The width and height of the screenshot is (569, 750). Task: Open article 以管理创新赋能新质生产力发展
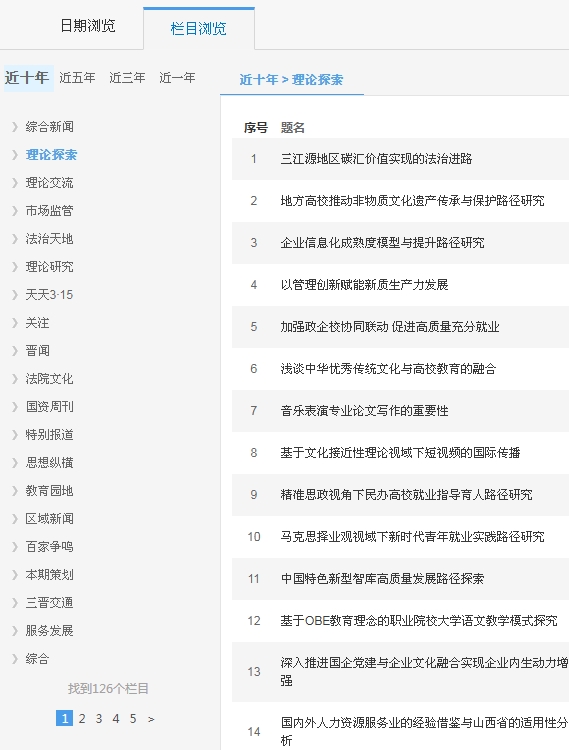tap(364, 285)
